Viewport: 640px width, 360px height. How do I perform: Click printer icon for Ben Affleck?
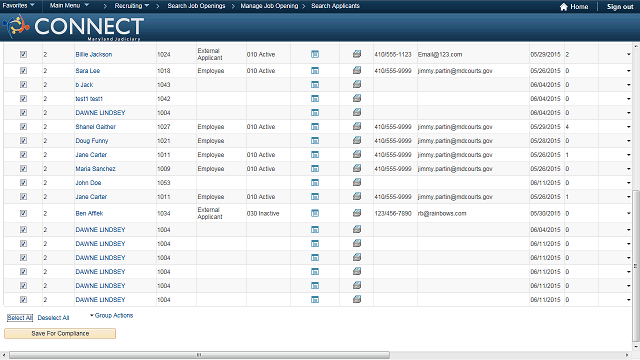[x=357, y=213]
